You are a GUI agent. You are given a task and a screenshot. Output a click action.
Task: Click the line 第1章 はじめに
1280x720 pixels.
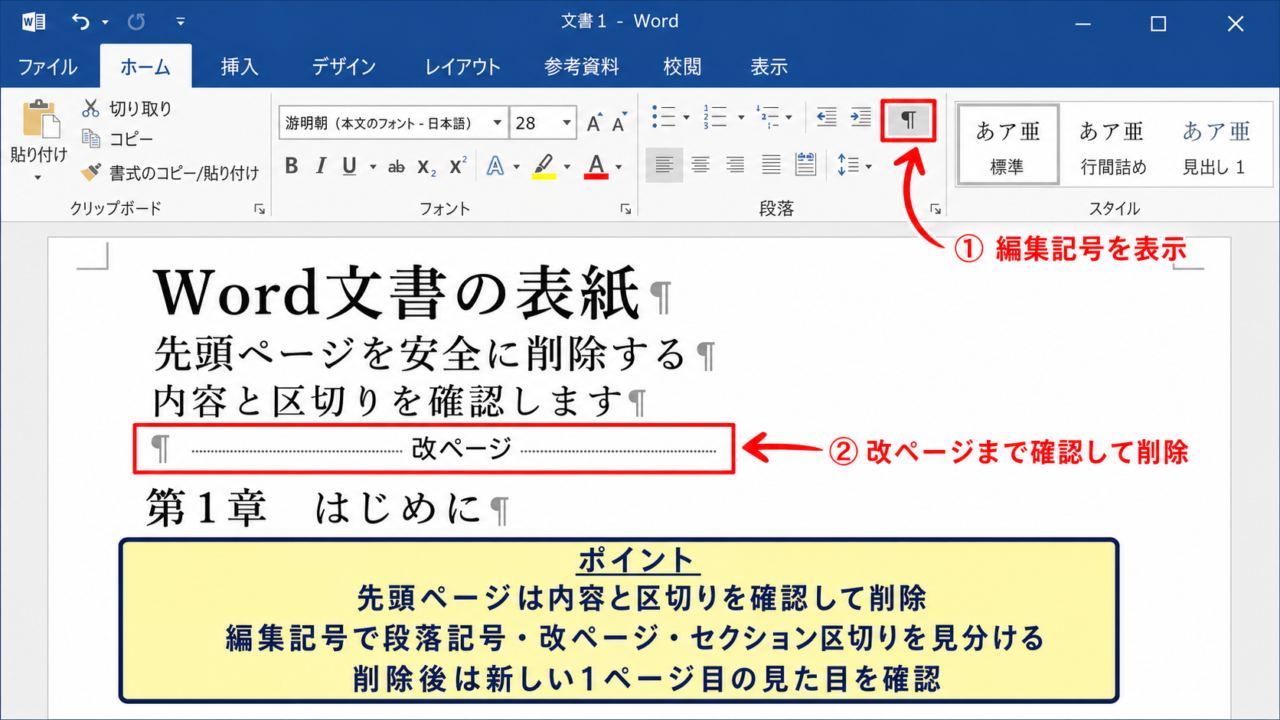(x=314, y=508)
